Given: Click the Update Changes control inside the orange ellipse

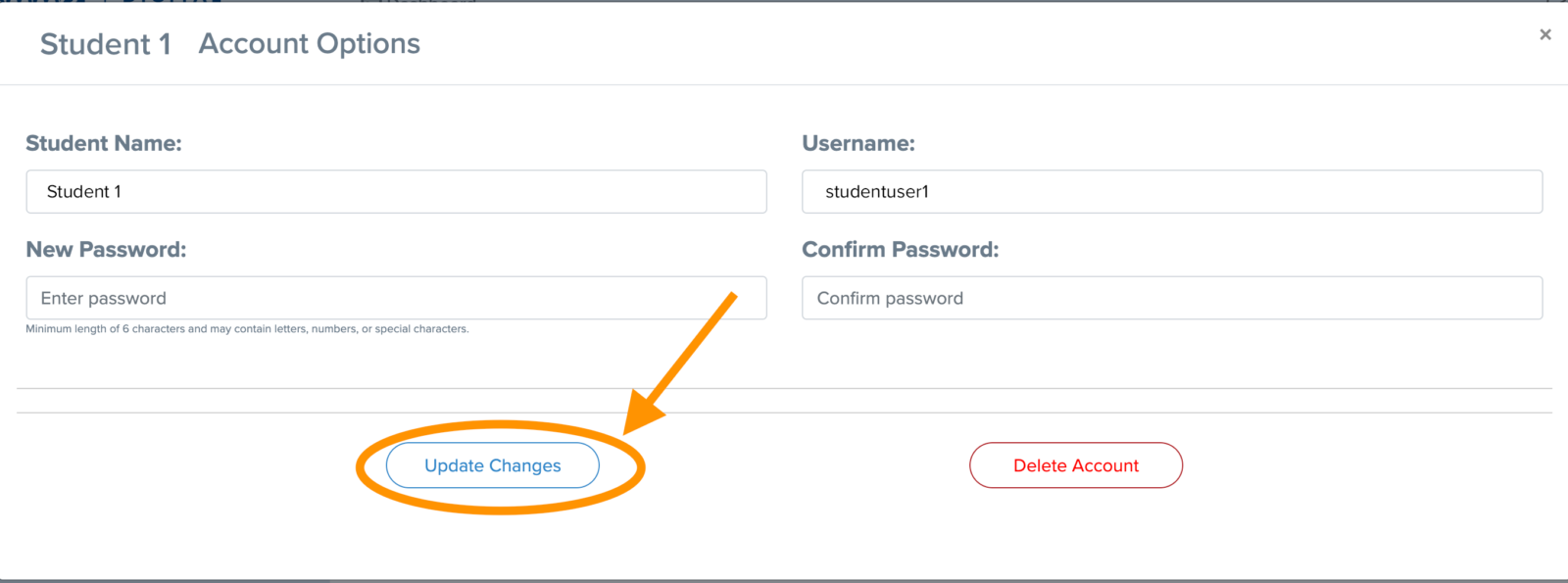Looking at the screenshot, I should 492,465.
